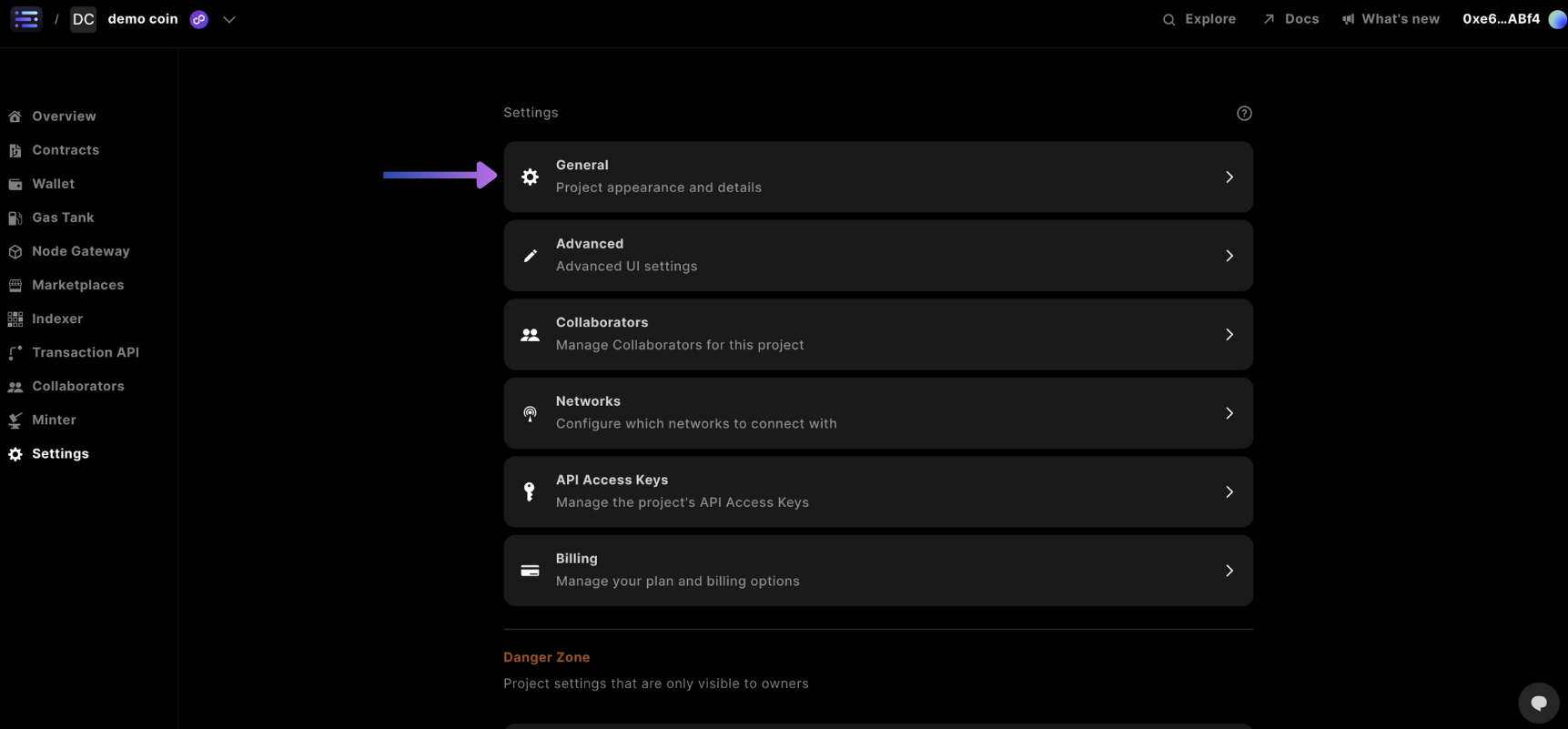This screenshot has height=729, width=1568.
Task: Select the Gas Tank sidebar icon
Action: [x=15, y=218]
